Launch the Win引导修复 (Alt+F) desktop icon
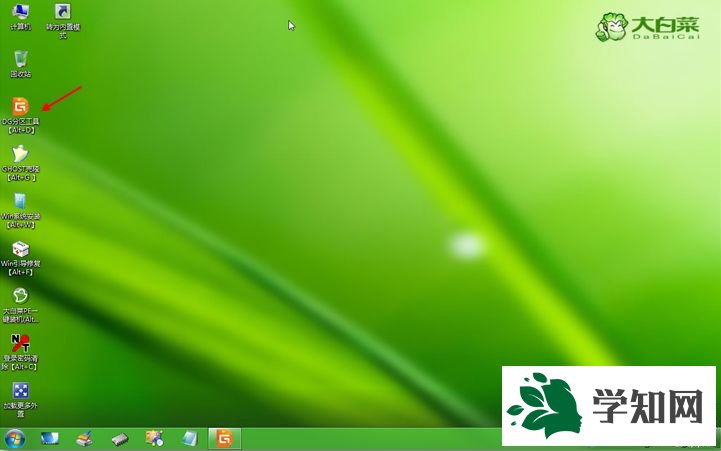721x451 pixels. coord(20,258)
